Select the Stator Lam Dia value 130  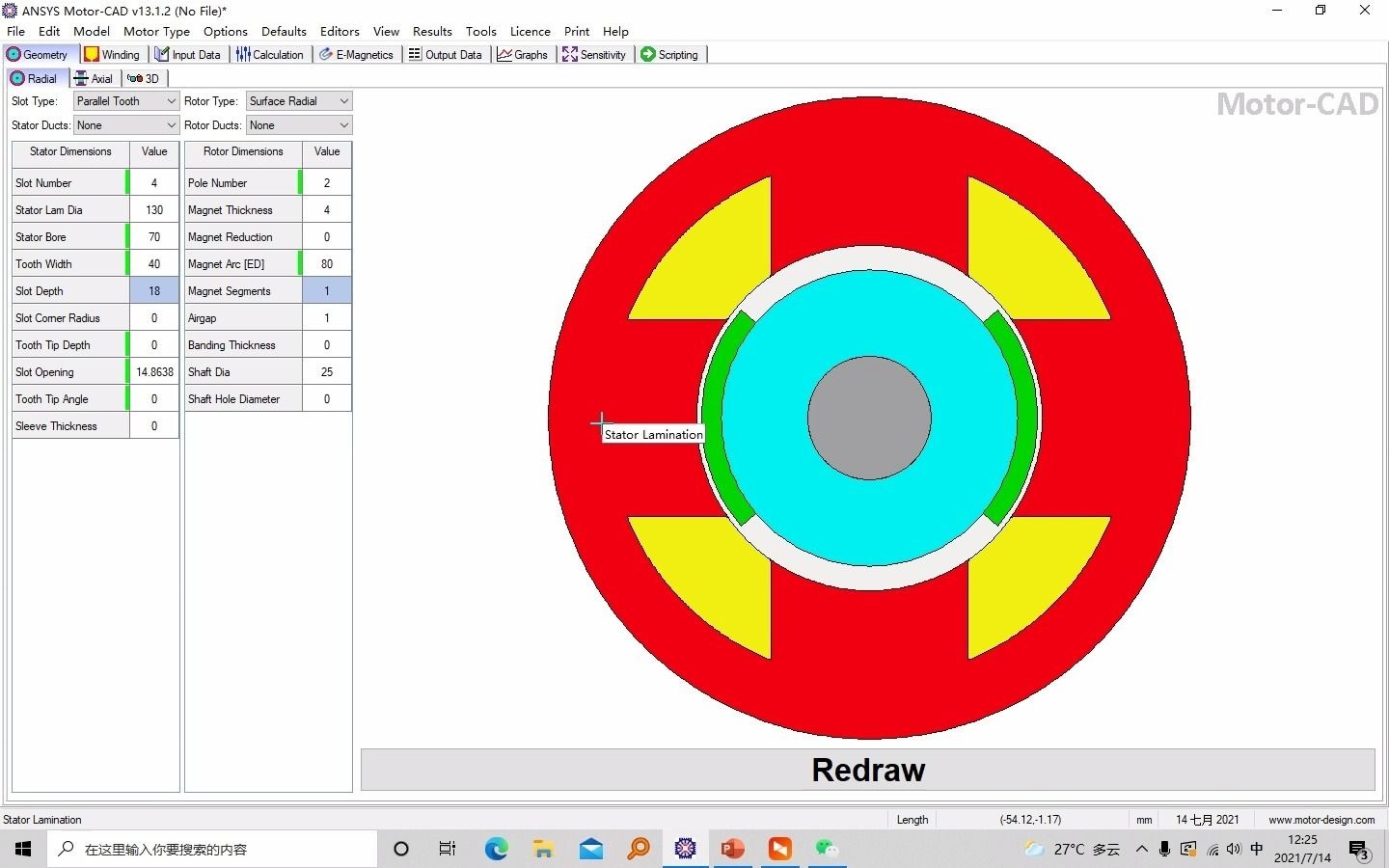click(x=154, y=210)
